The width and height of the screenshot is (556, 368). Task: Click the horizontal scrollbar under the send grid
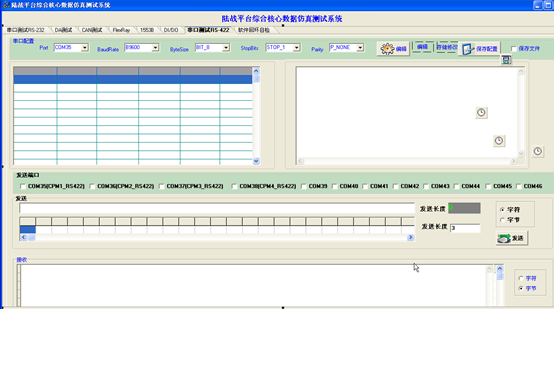(x=217, y=238)
